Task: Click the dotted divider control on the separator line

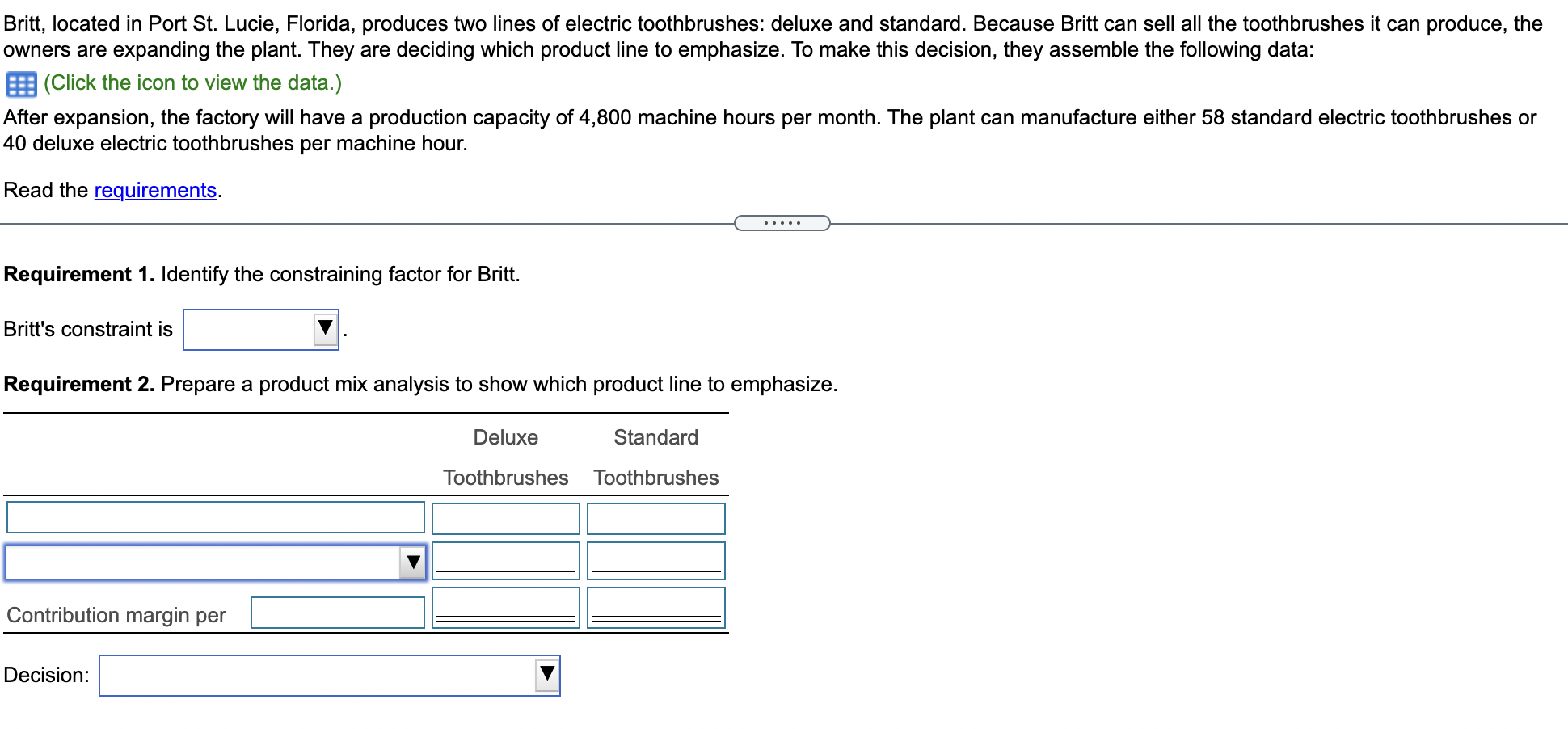Action: 782,222
